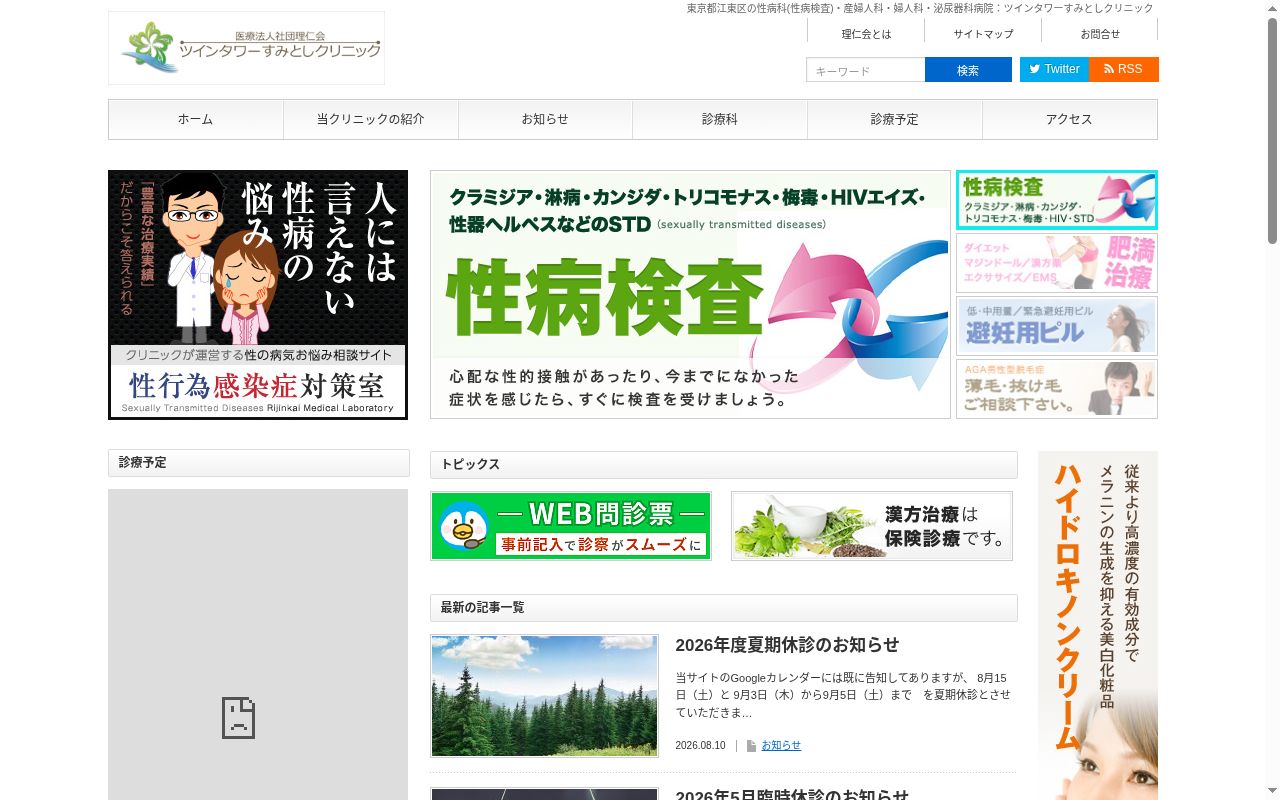Open the ハイドロキノンクリーム vertical ad
This screenshot has height=800, width=1280.
(1098, 625)
